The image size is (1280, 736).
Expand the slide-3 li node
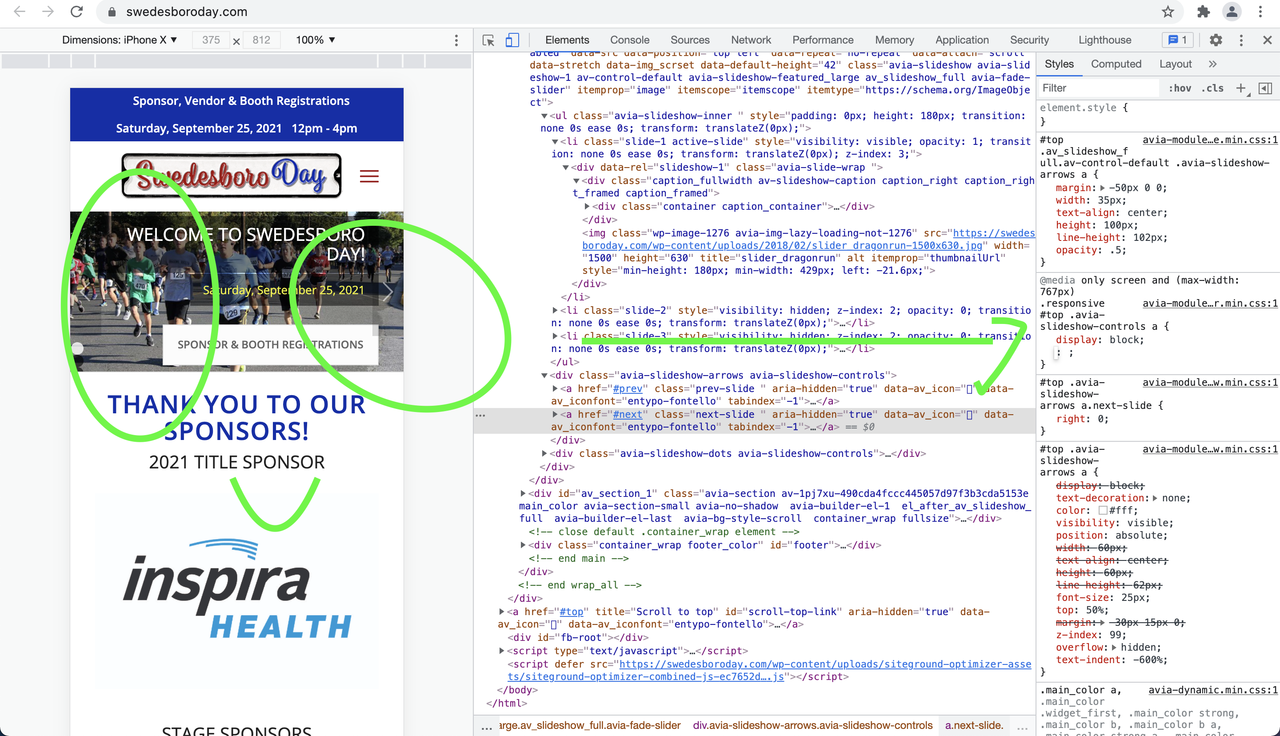556,336
